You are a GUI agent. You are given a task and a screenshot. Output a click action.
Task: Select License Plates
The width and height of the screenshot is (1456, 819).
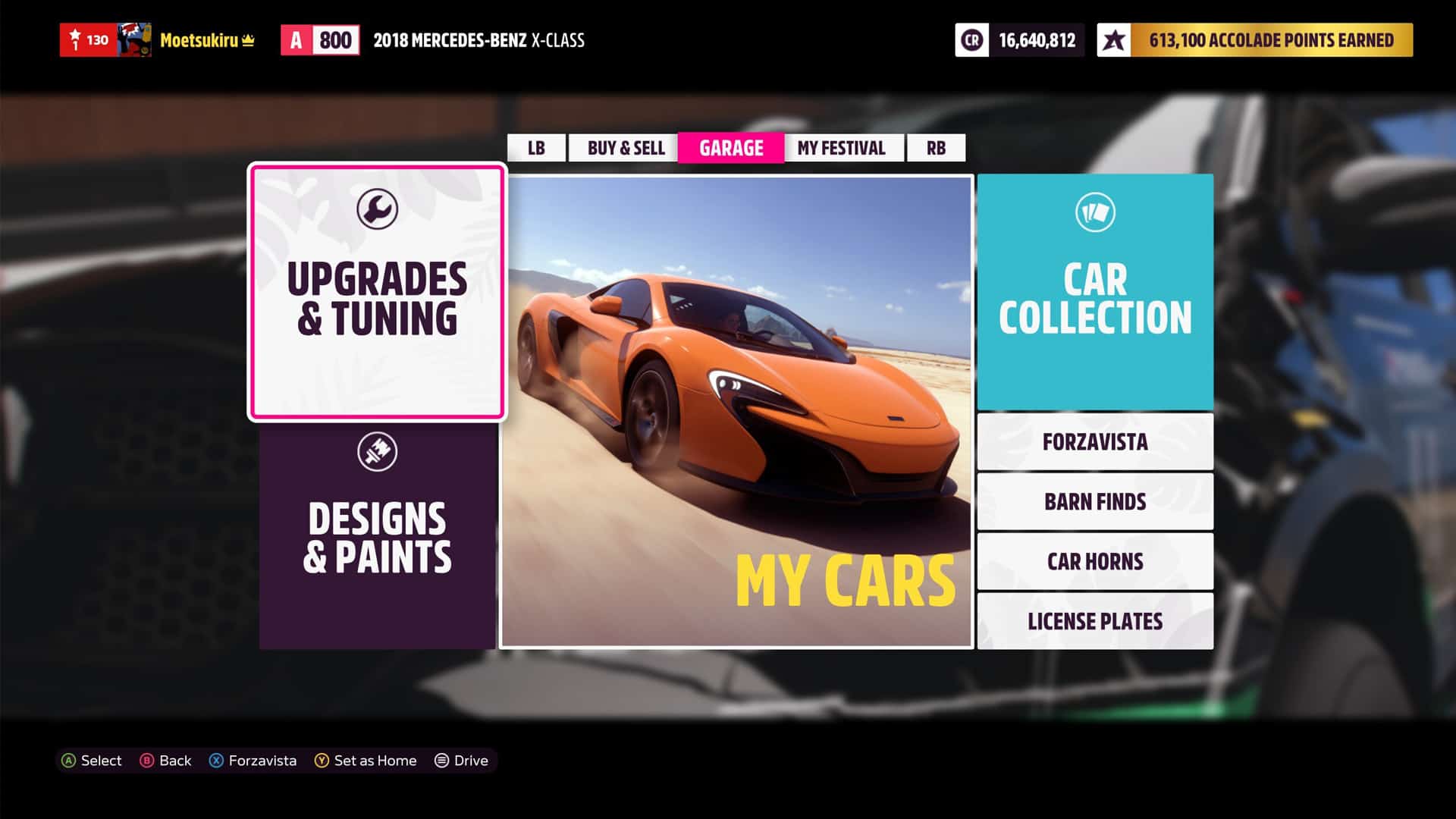tap(1094, 620)
